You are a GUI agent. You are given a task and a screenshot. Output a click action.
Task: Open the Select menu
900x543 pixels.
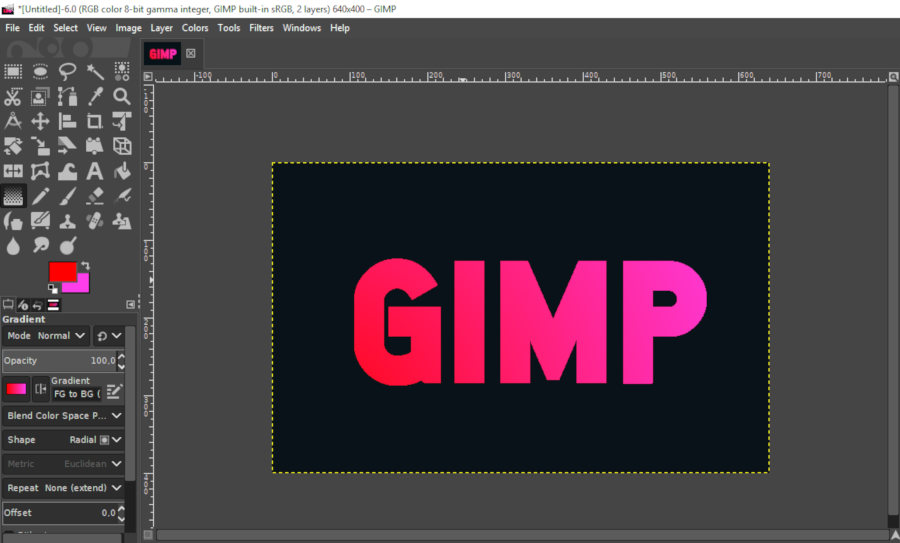(x=65, y=28)
